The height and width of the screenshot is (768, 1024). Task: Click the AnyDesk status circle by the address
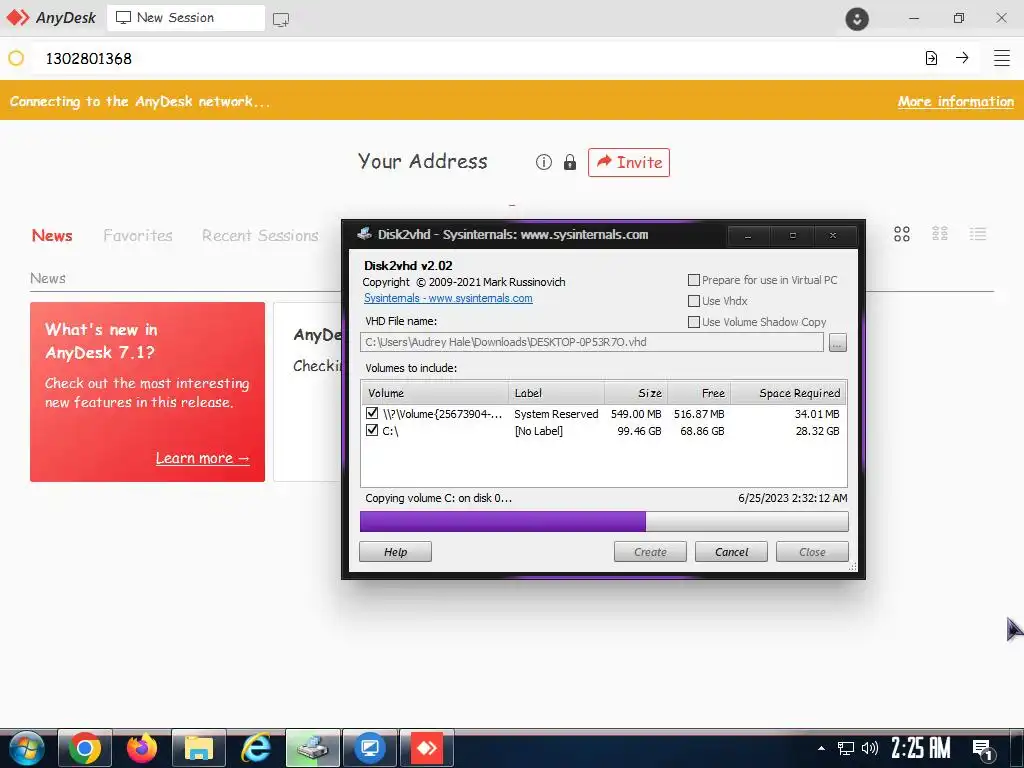click(x=16, y=58)
